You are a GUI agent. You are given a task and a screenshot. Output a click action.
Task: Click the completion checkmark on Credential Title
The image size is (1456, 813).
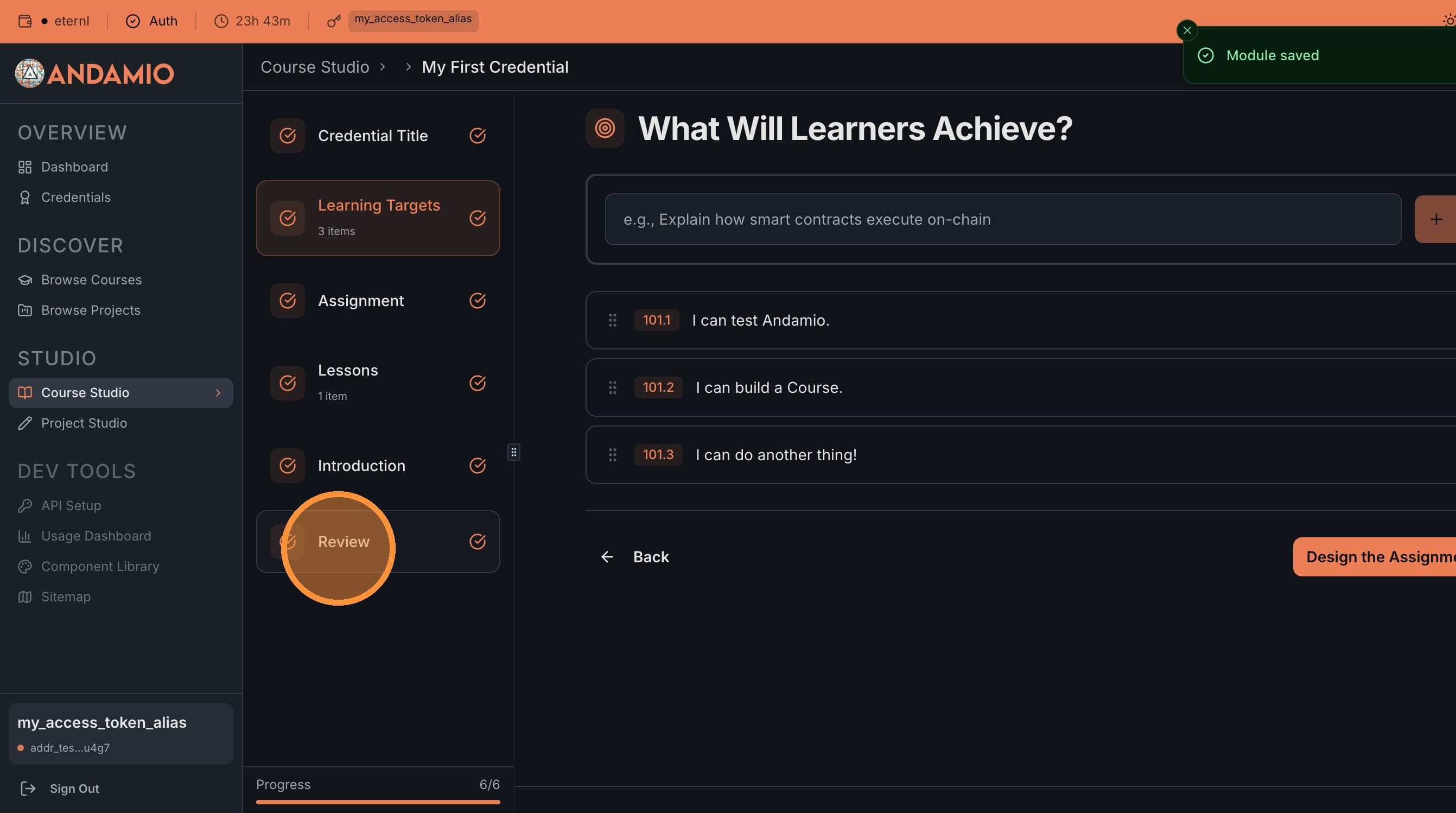pyautogui.click(x=478, y=136)
